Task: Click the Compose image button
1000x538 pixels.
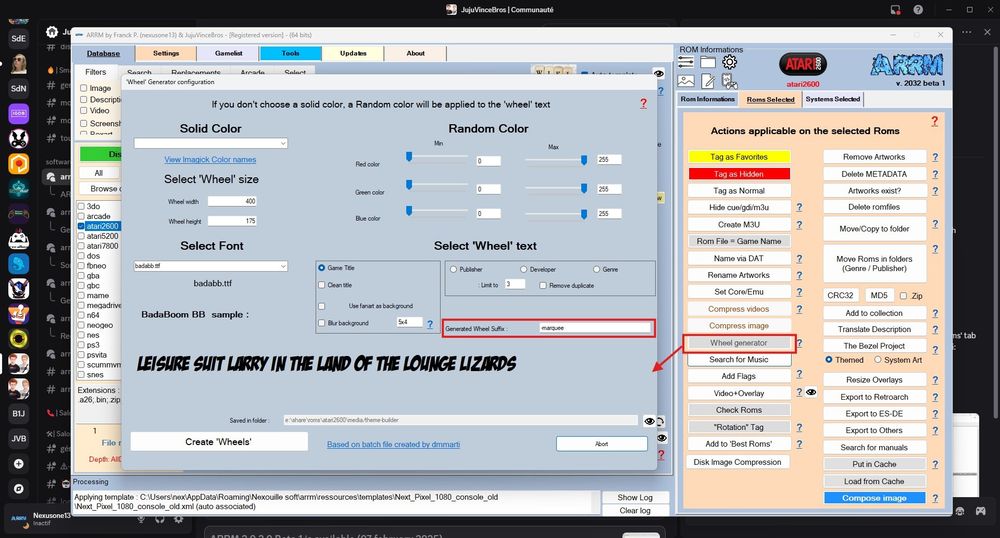Action: (874, 498)
